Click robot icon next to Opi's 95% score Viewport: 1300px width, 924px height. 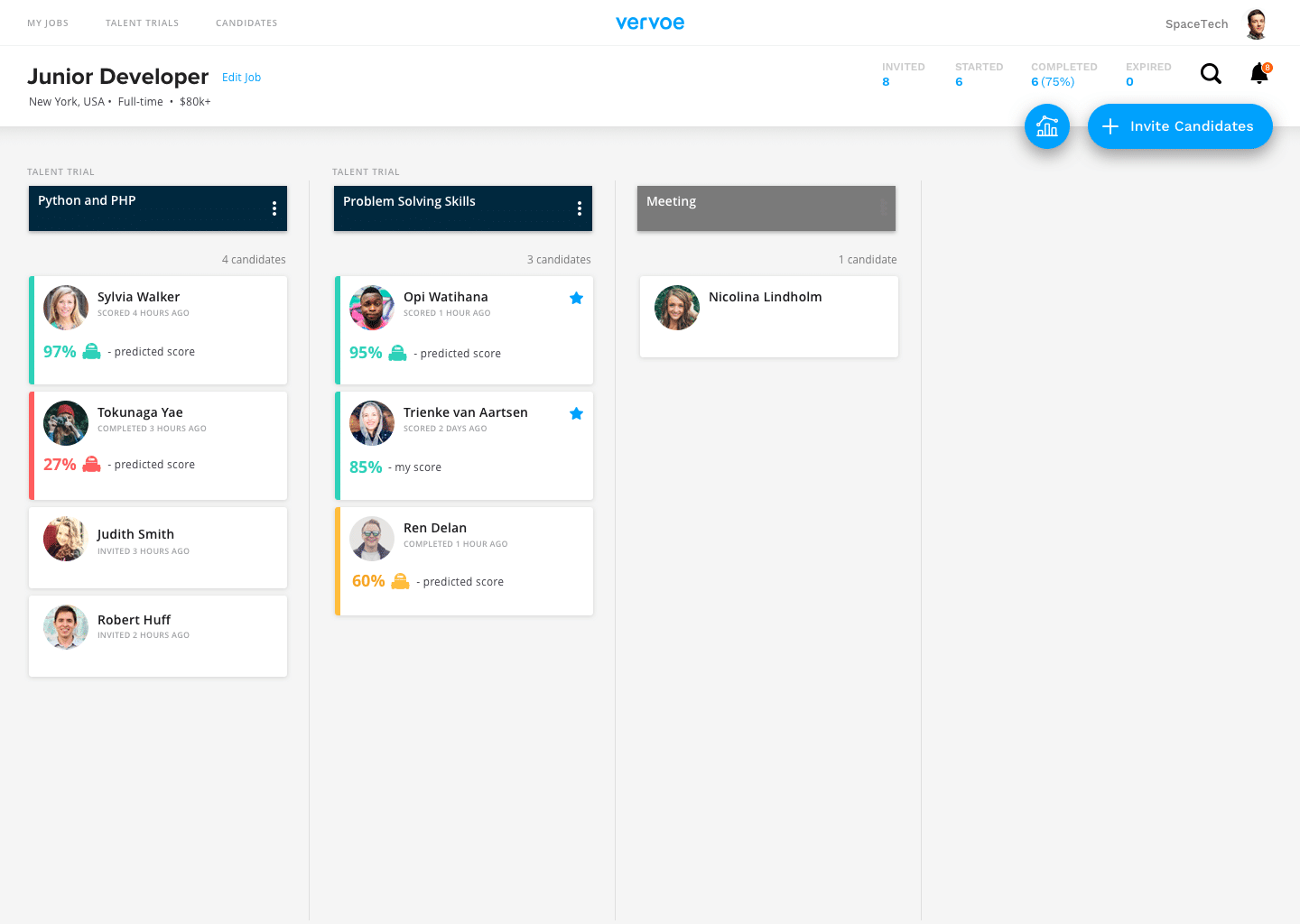[397, 353]
